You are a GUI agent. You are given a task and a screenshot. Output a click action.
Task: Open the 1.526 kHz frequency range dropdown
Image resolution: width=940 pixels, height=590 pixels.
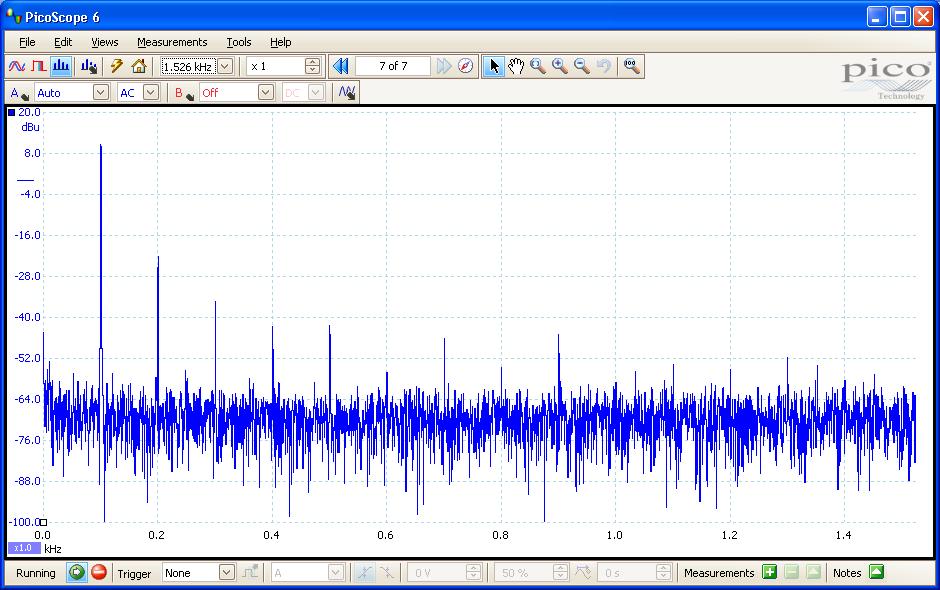225,67
